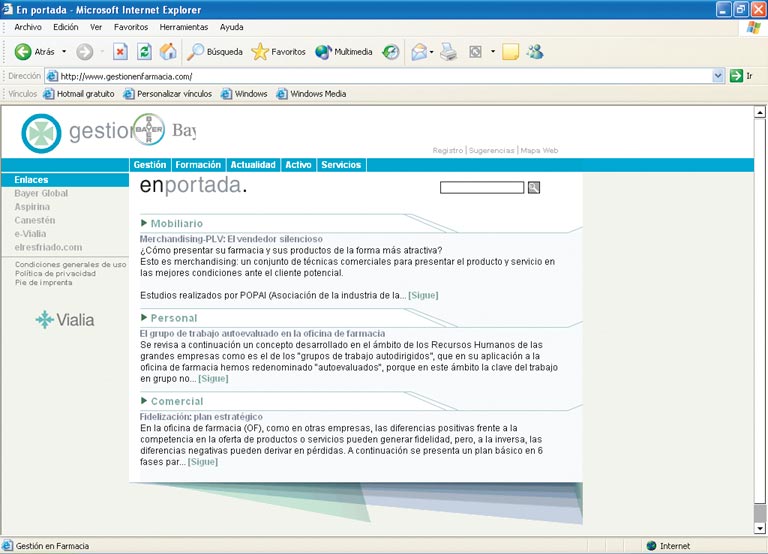This screenshot has height=554, width=768.
Task: Open the address bar dropdown arrow
Action: (718, 76)
